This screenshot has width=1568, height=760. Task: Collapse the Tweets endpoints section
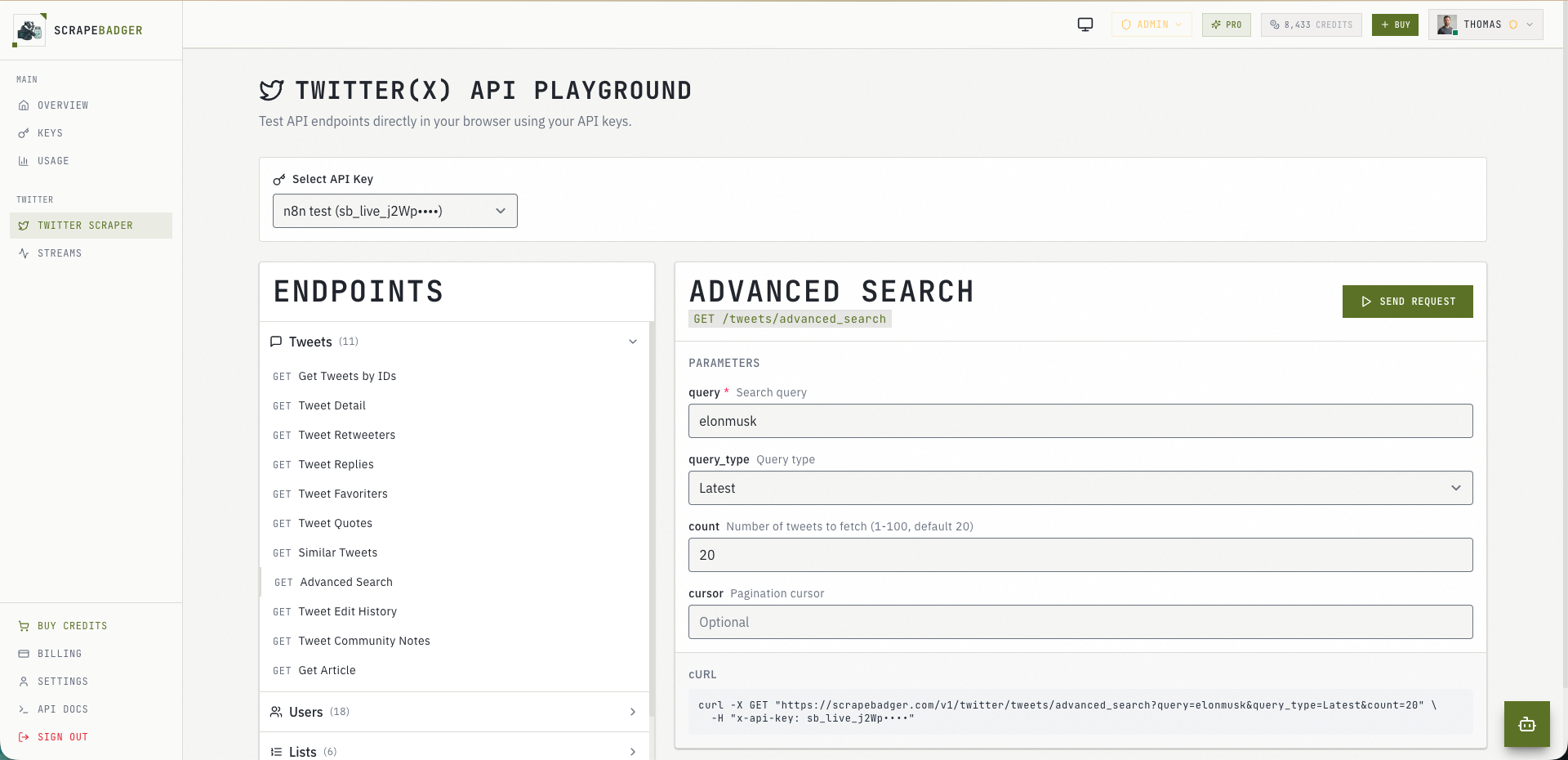pos(632,342)
